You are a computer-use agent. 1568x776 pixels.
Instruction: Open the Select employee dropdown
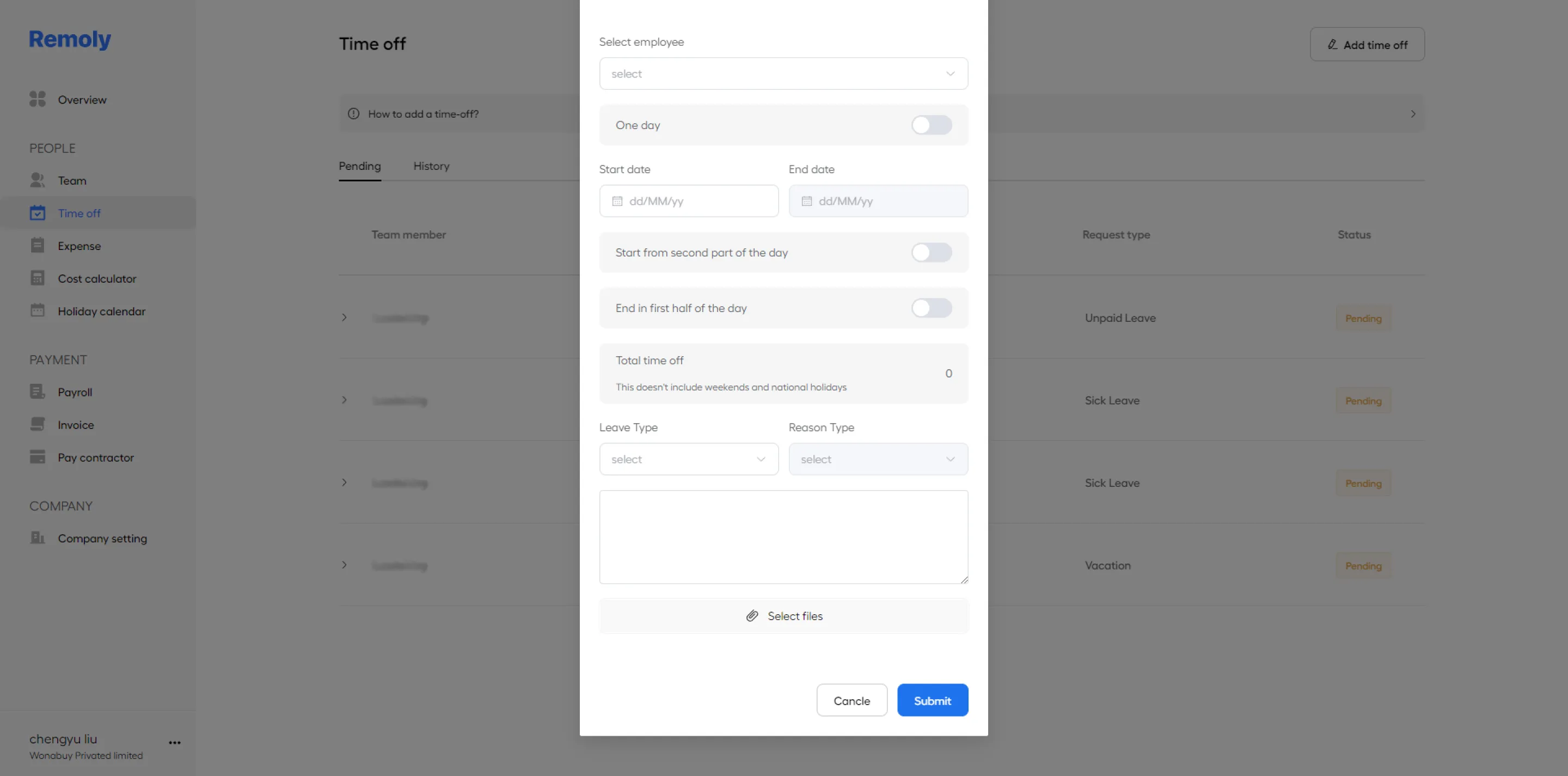tap(783, 74)
